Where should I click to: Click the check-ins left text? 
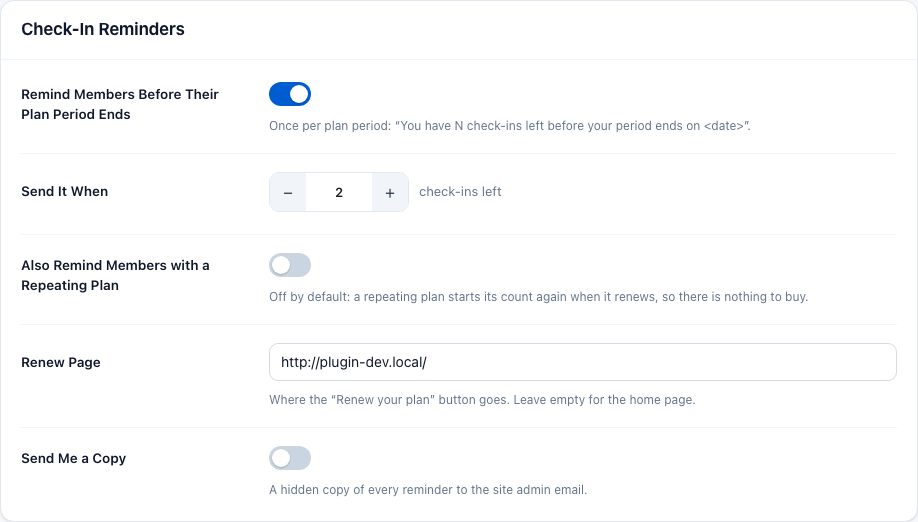460,192
